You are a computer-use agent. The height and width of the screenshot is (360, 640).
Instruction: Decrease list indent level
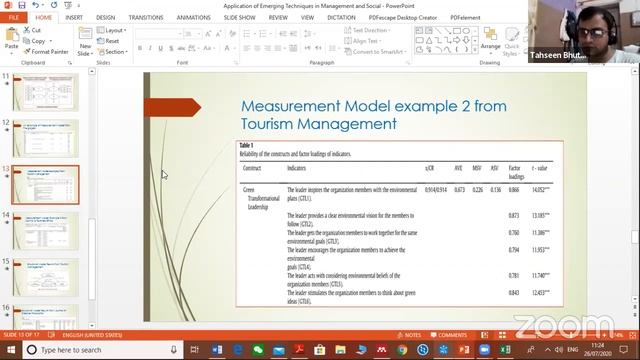(282, 34)
